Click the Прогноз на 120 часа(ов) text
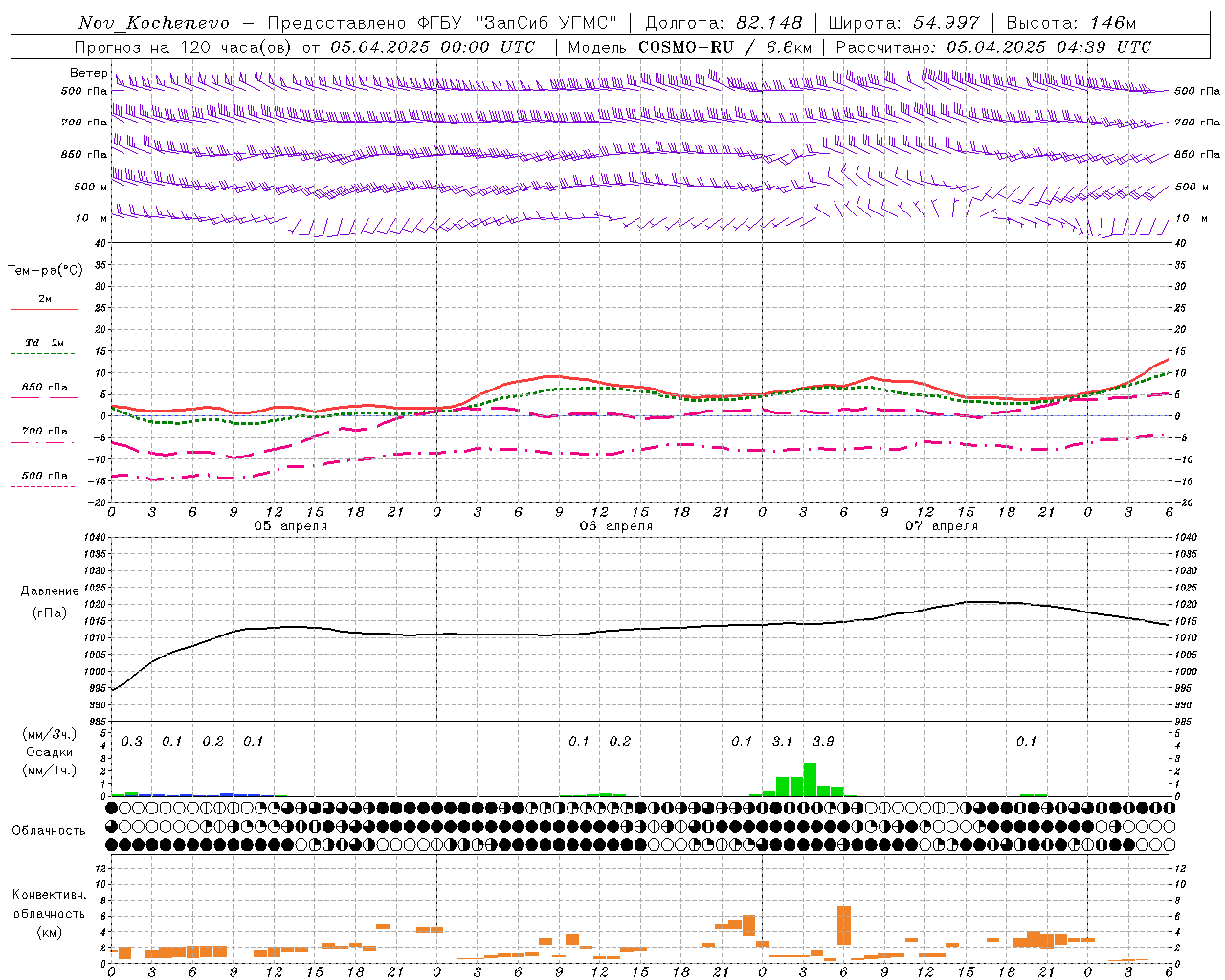The height and width of the screenshot is (980, 1225). [185, 47]
